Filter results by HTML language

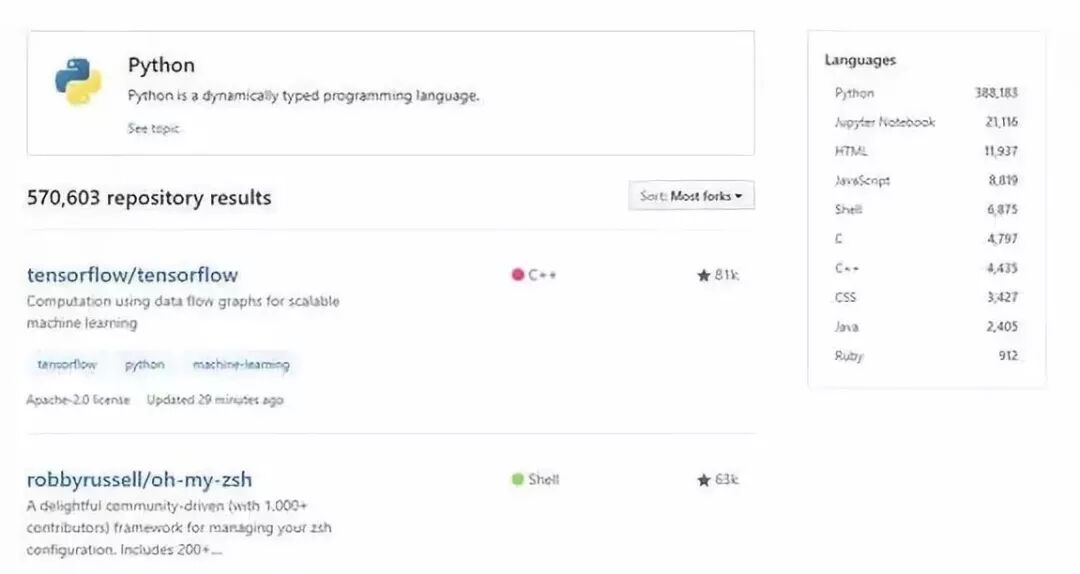(x=851, y=151)
